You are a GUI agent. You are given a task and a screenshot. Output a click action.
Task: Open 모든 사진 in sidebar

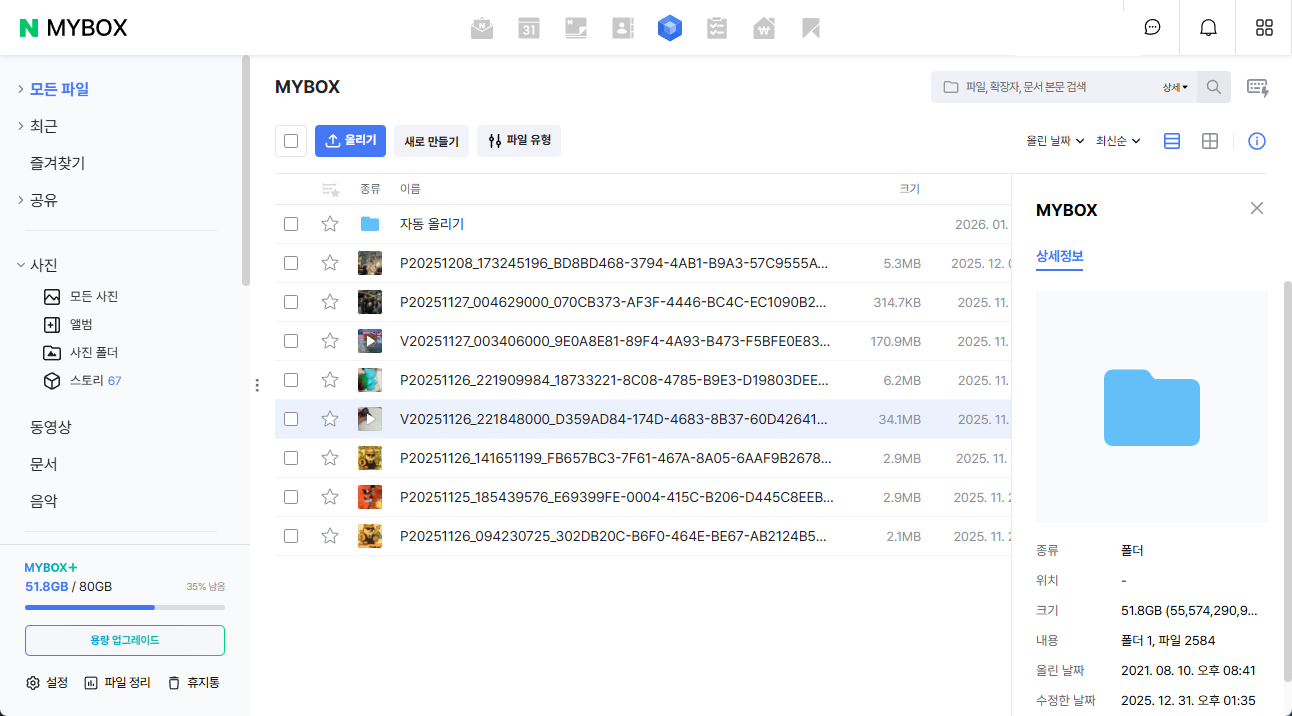(81, 297)
